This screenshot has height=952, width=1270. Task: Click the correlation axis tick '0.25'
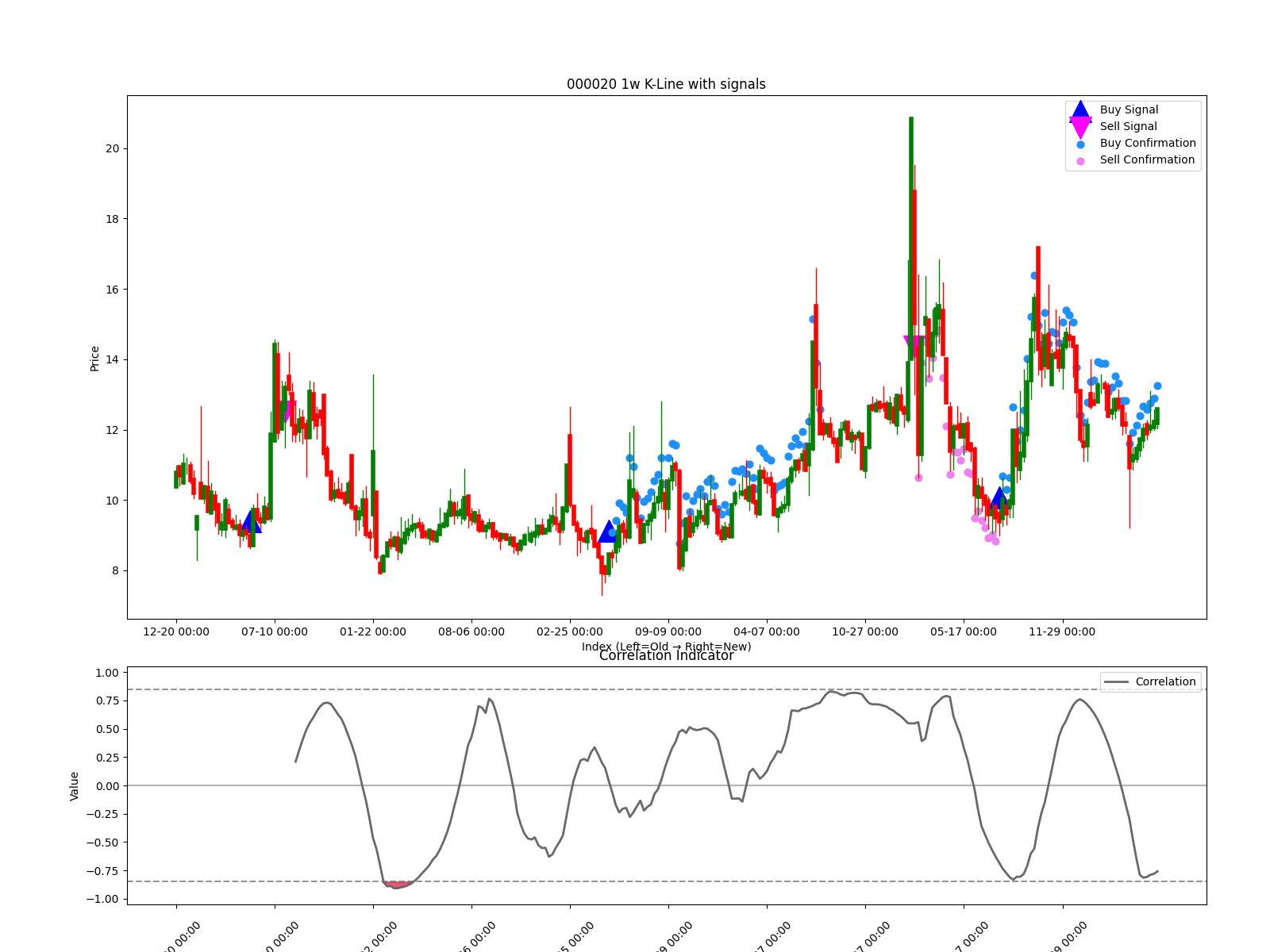click(x=106, y=758)
